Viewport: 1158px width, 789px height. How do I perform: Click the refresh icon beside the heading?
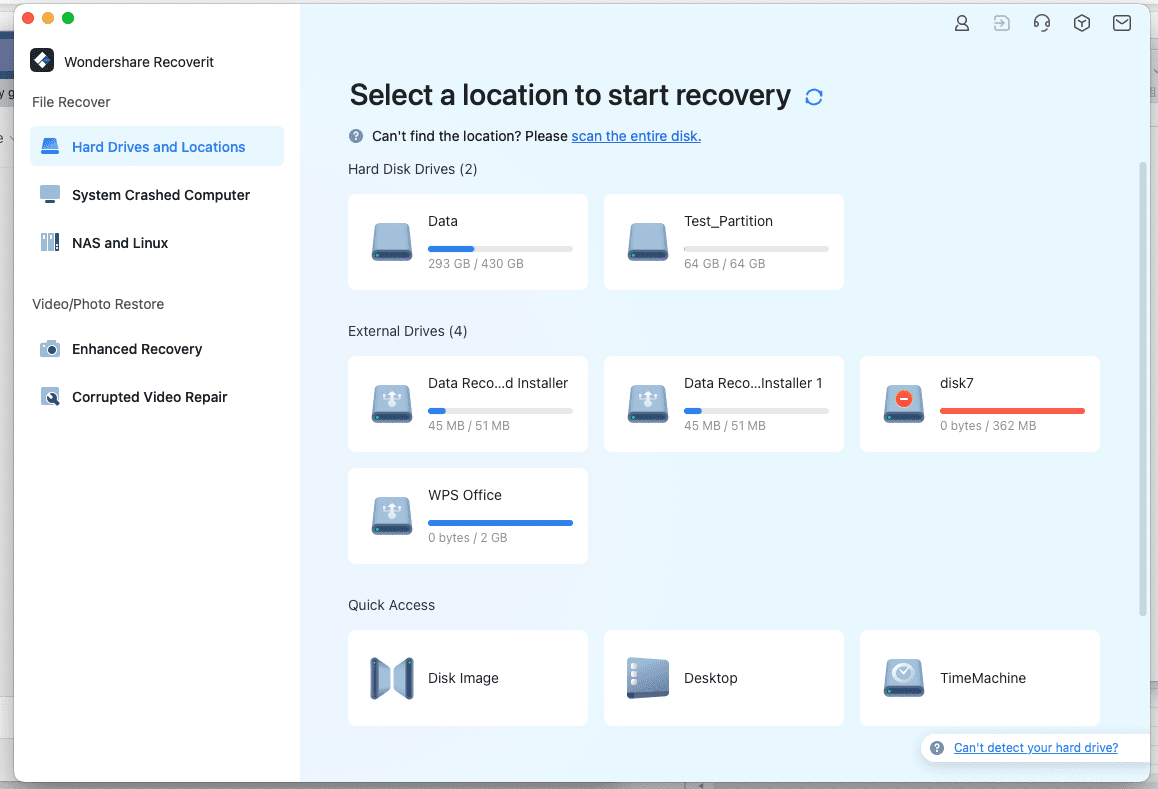814,97
